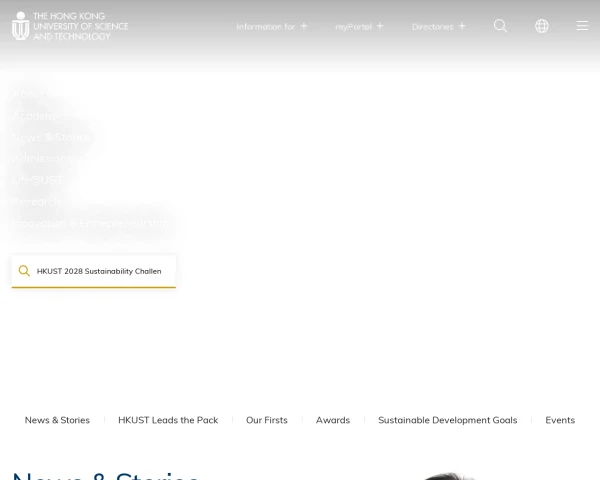Image resolution: width=600 pixels, height=480 pixels.
Task: Expand the myPortal dropdown
Action: click(359, 26)
